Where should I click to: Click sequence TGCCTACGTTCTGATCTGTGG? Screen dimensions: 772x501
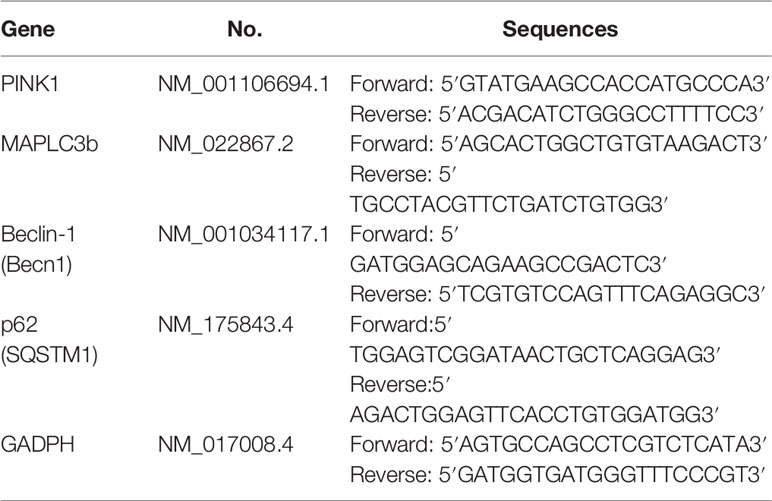[508, 204]
